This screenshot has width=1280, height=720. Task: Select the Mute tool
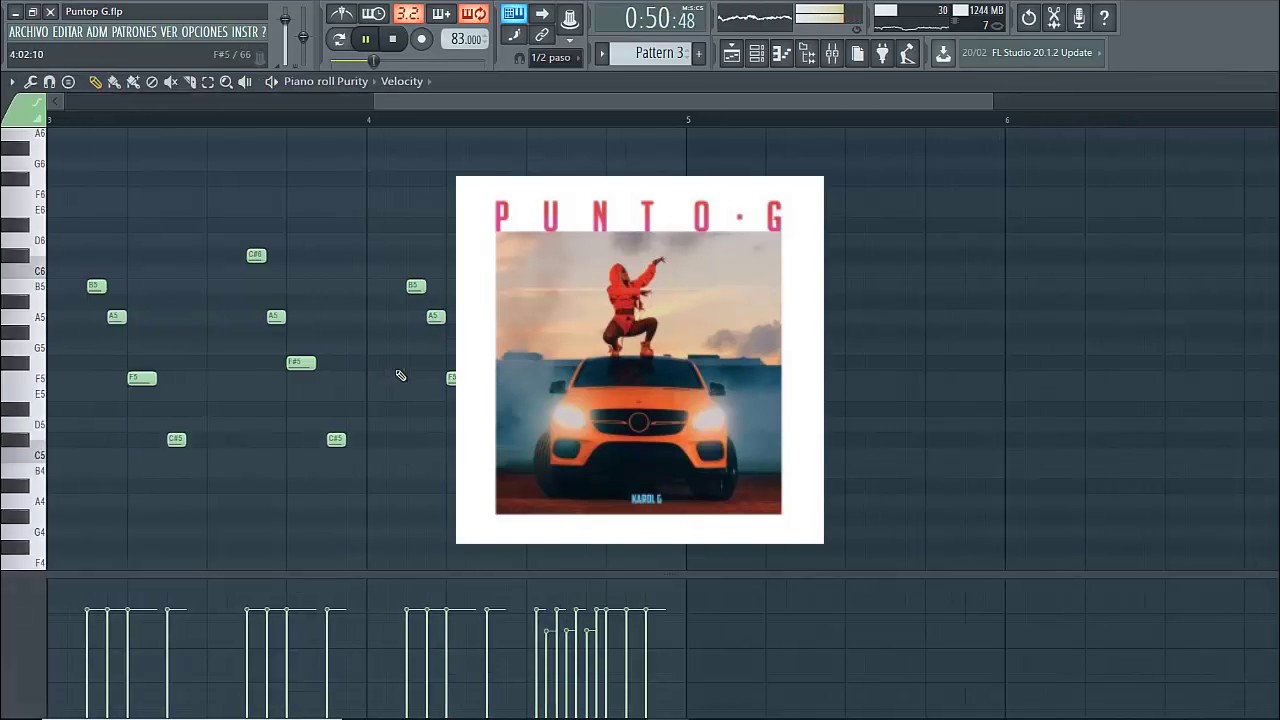(x=171, y=82)
